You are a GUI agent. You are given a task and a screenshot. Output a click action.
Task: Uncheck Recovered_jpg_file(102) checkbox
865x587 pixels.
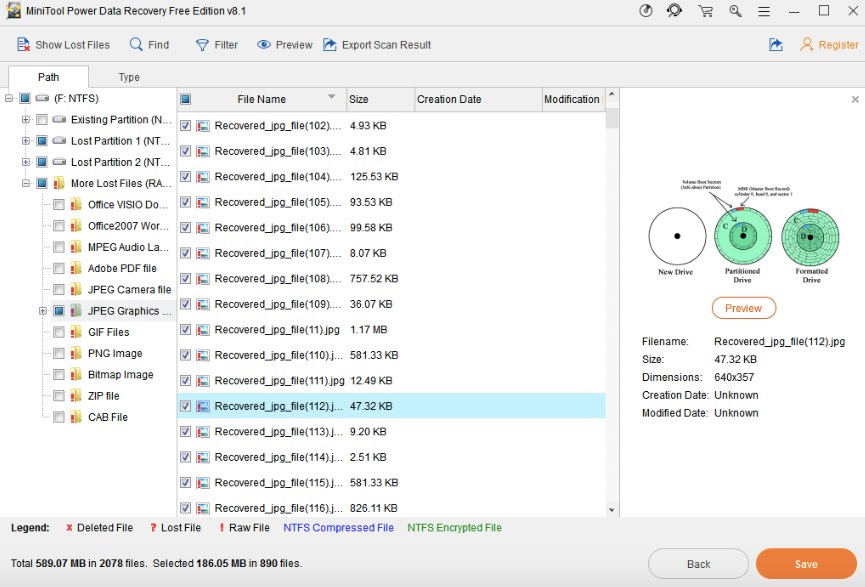(x=186, y=126)
